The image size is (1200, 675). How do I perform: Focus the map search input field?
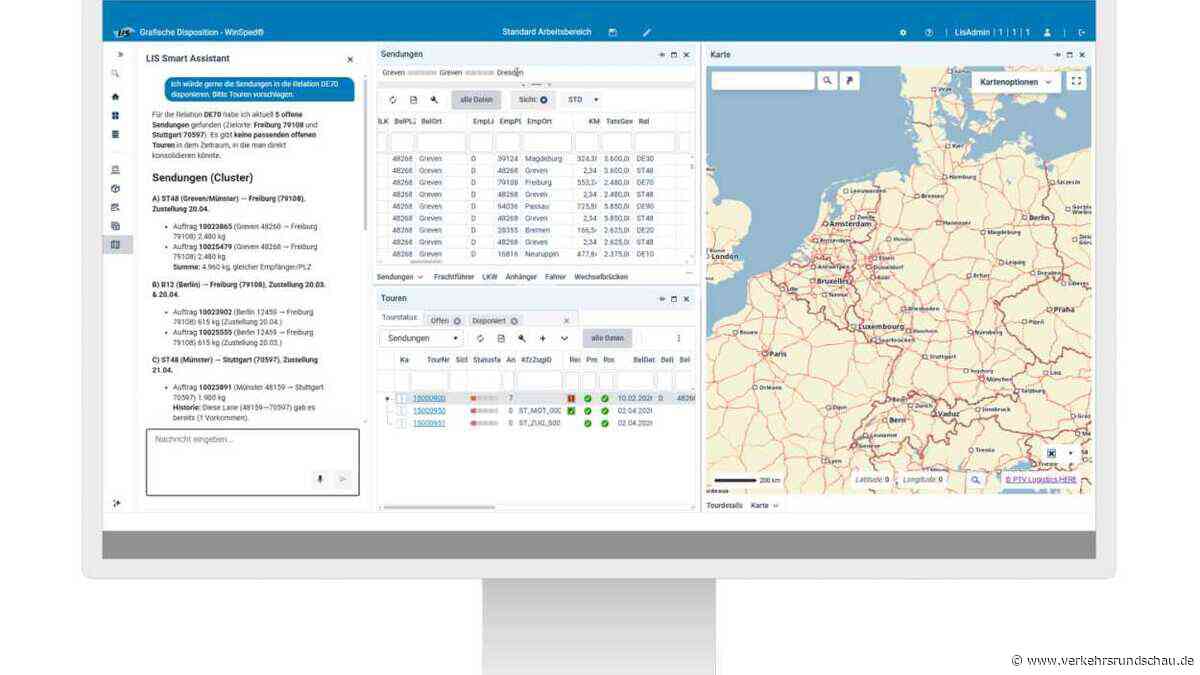(x=762, y=81)
